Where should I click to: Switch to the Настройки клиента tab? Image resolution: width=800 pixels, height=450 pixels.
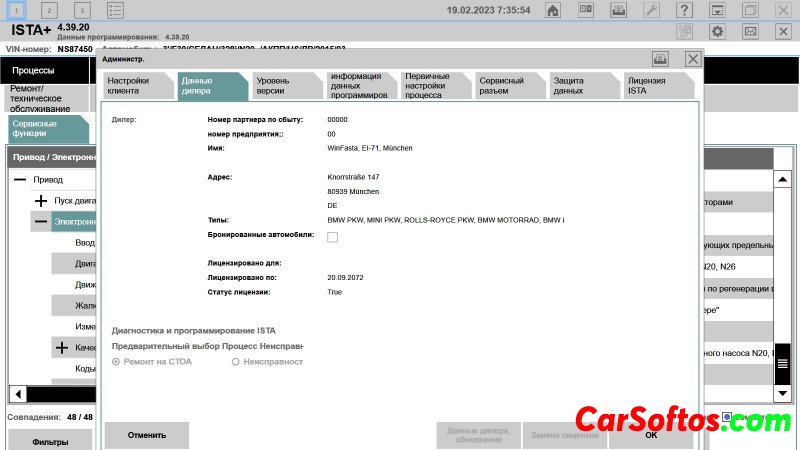pos(136,86)
